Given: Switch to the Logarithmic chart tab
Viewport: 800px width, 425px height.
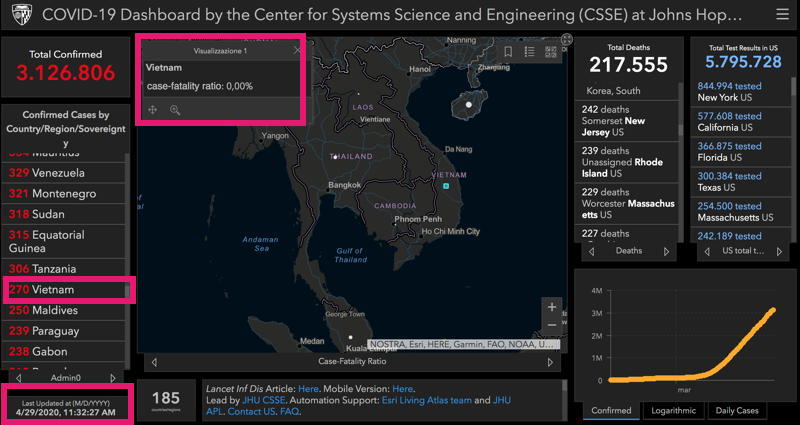Looking at the screenshot, I should click(673, 411).
